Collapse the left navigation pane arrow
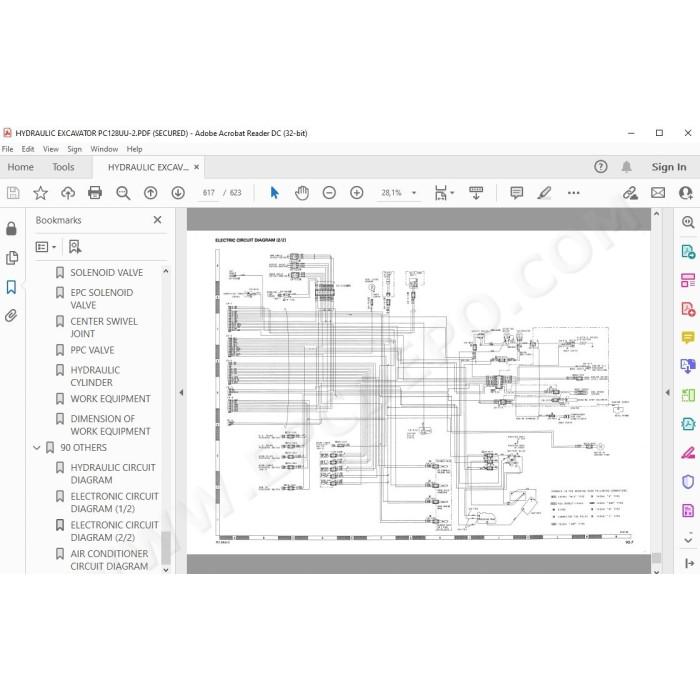 tap(181, 392)
